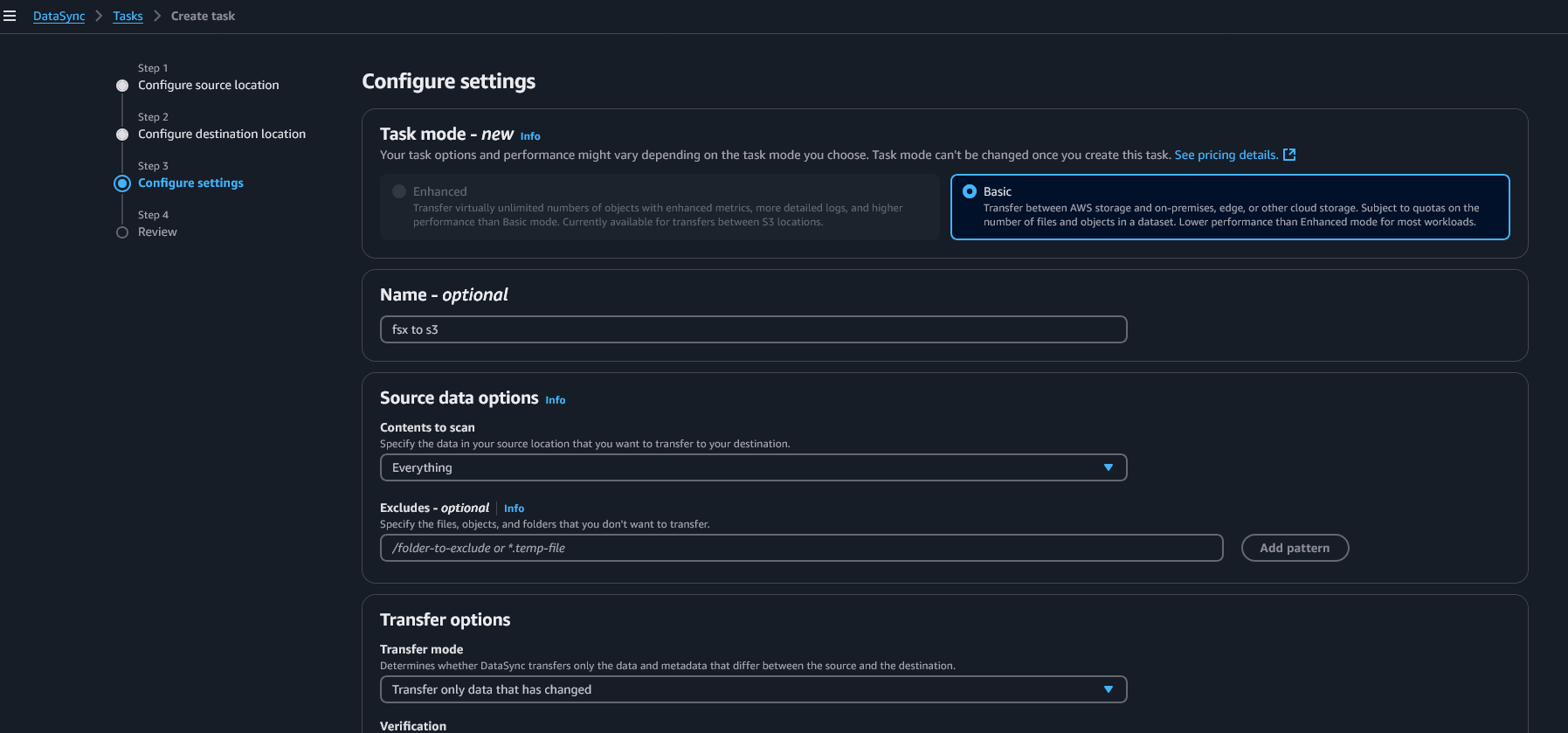Go to Step 2 Configure destination location

click(x=222, y=134)
